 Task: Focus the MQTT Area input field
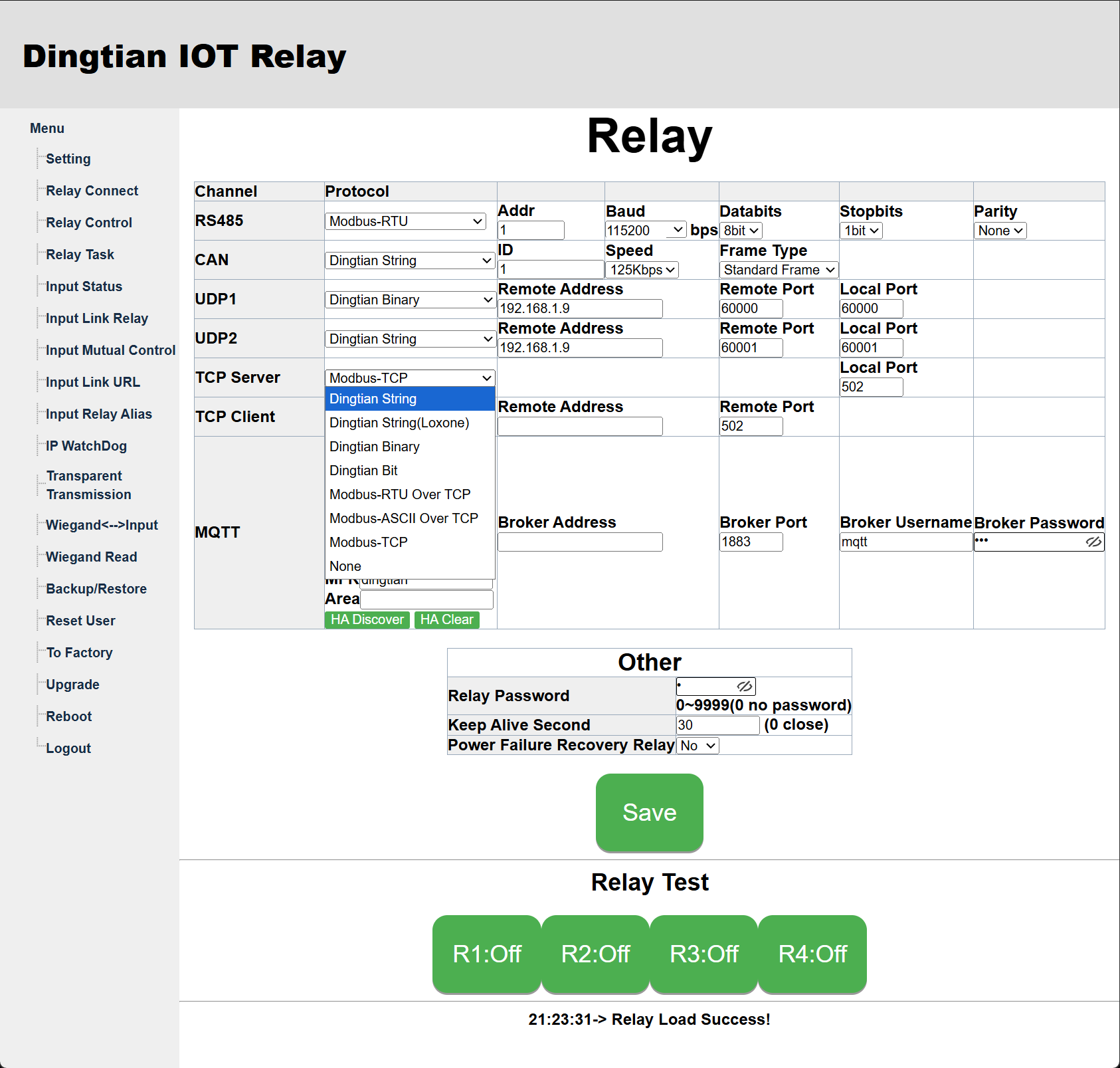[426, 599]
